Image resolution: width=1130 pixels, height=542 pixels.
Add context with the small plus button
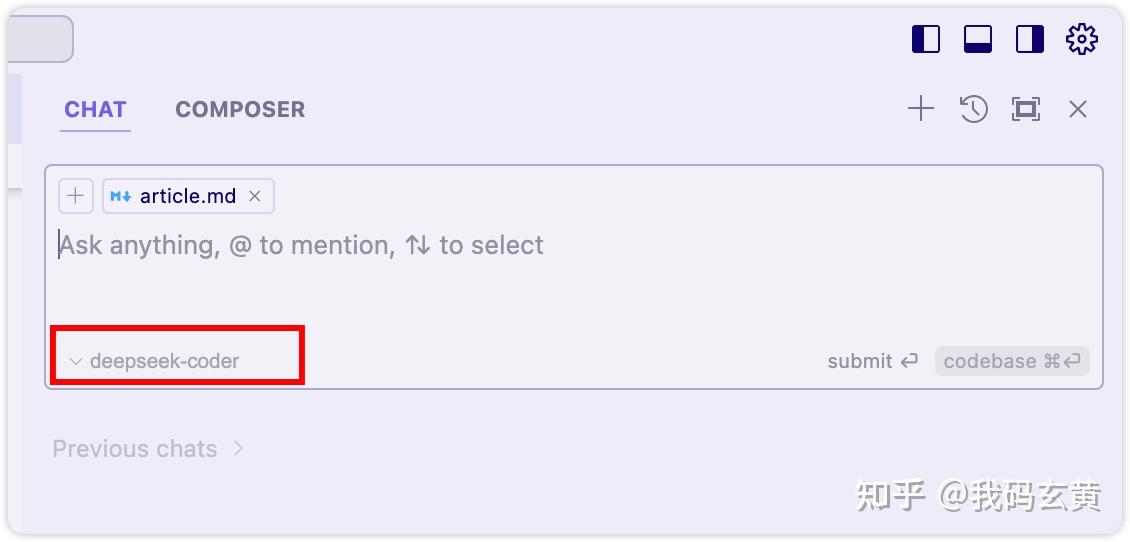click(76, 196)
